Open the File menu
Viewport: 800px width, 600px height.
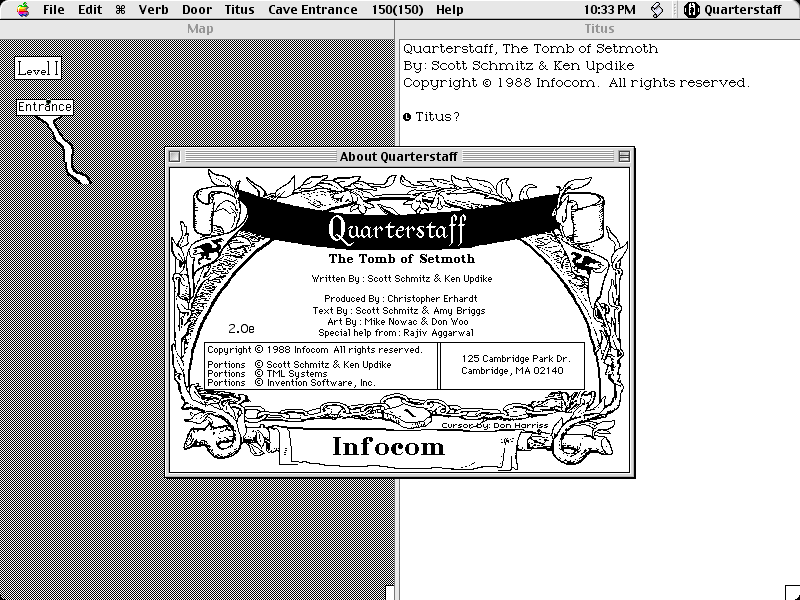pos(54,9)
